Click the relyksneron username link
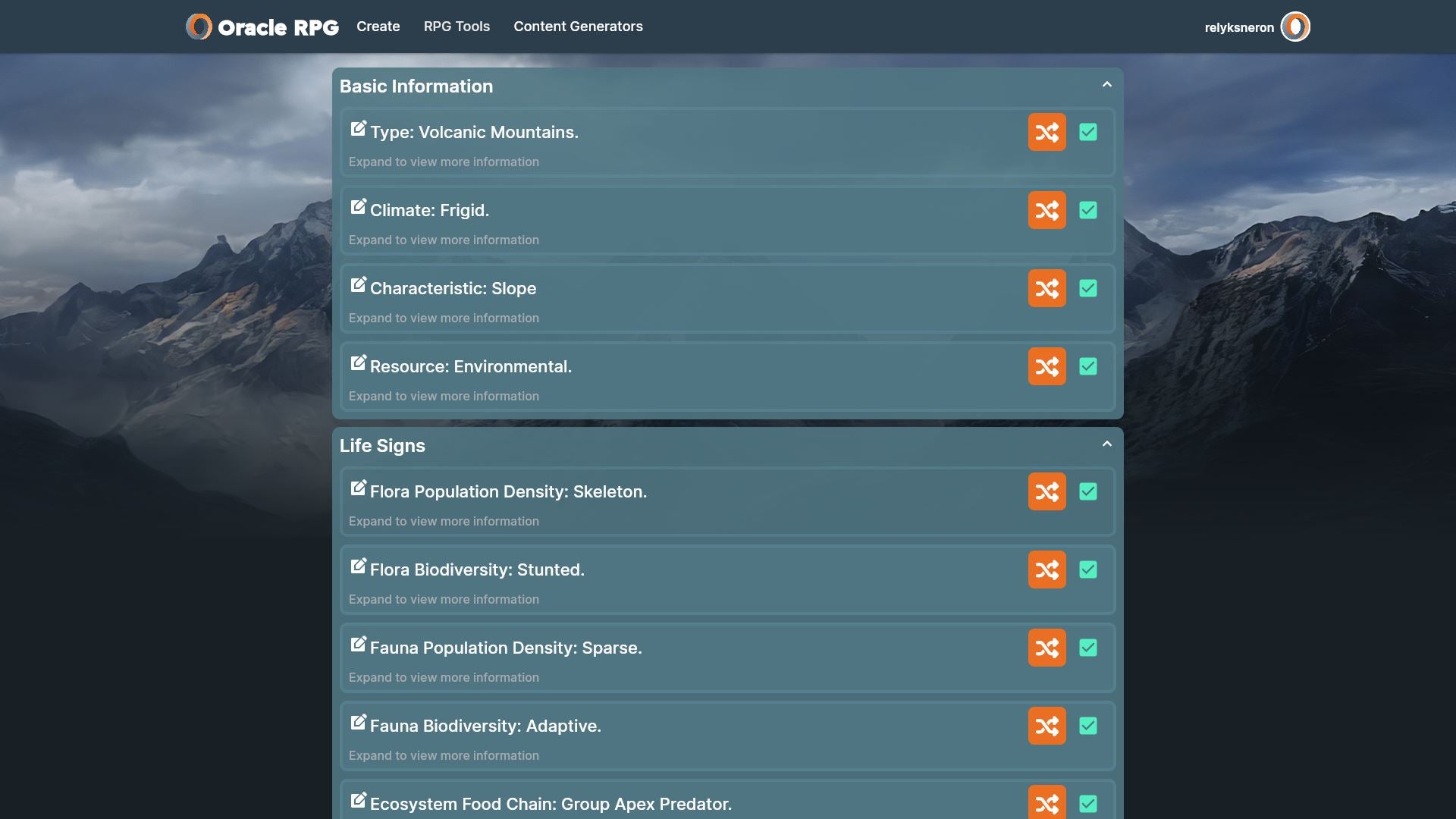Viewport: 1456px width, 819px height. click(x=1239, y=27)
